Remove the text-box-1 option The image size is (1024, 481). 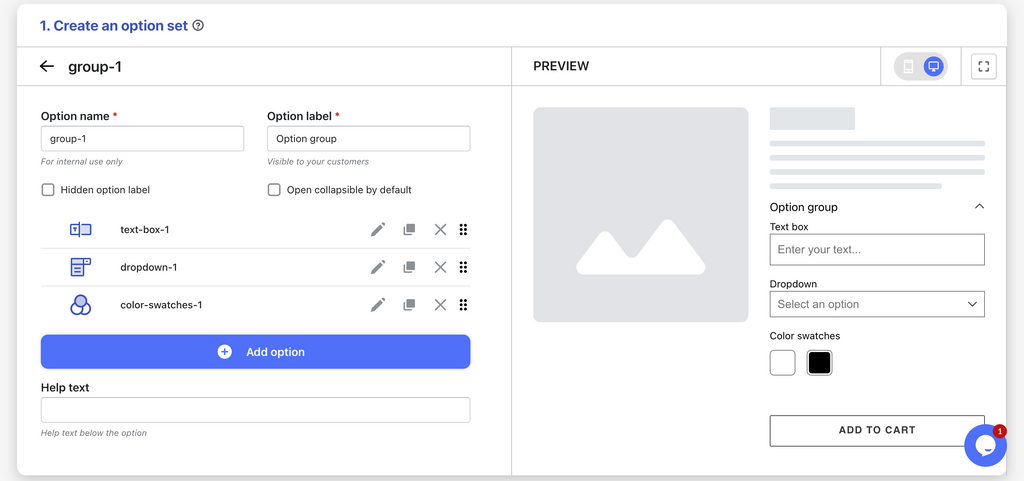[441, 230]
